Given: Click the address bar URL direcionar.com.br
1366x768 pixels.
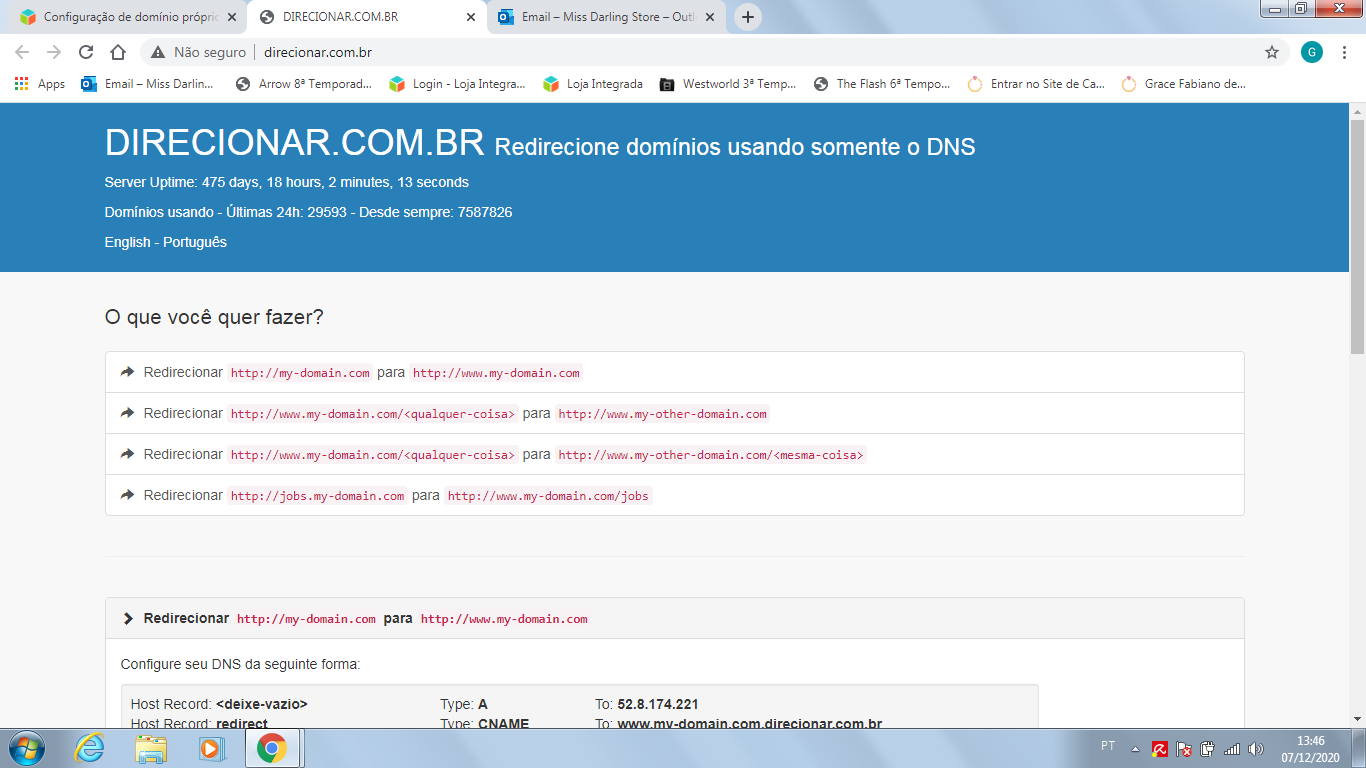Looking at the screenshot, I should tap(318, 52).
